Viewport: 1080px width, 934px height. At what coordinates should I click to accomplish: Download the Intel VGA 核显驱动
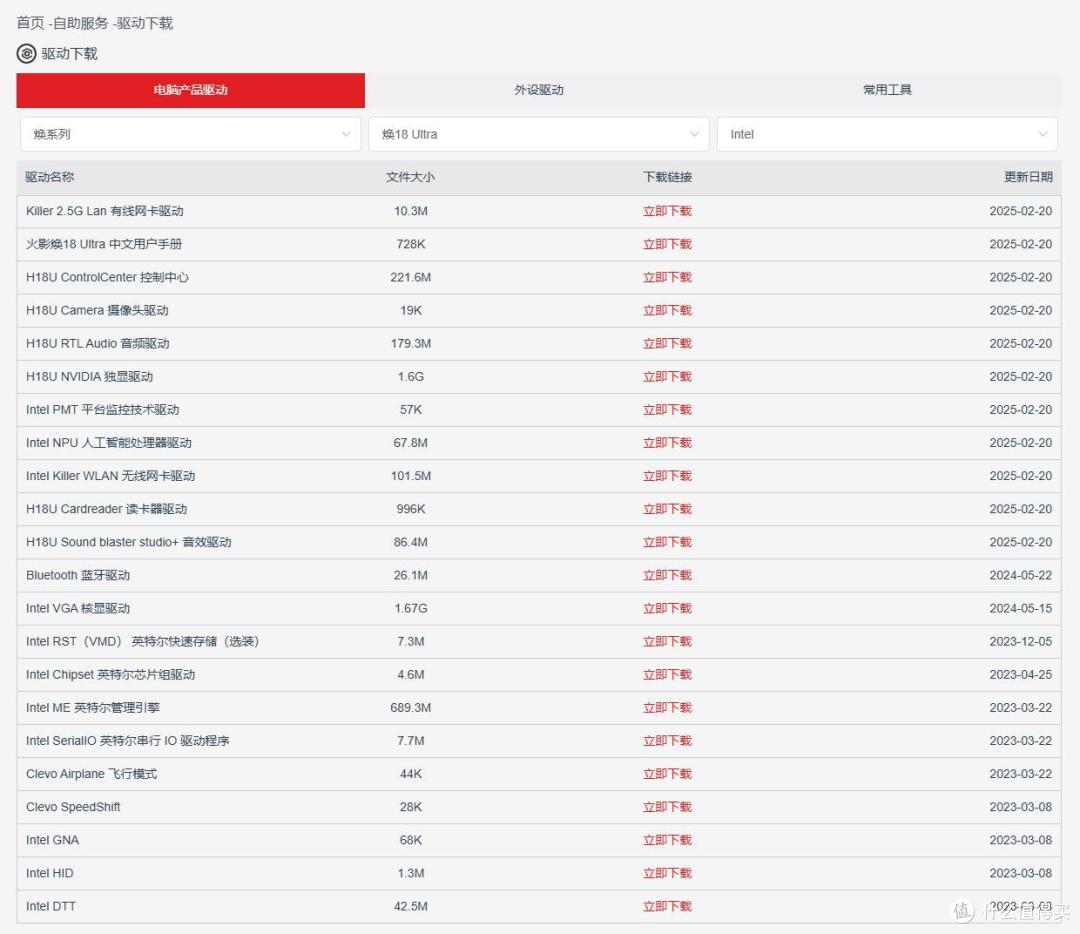click(x=667, y=608)
